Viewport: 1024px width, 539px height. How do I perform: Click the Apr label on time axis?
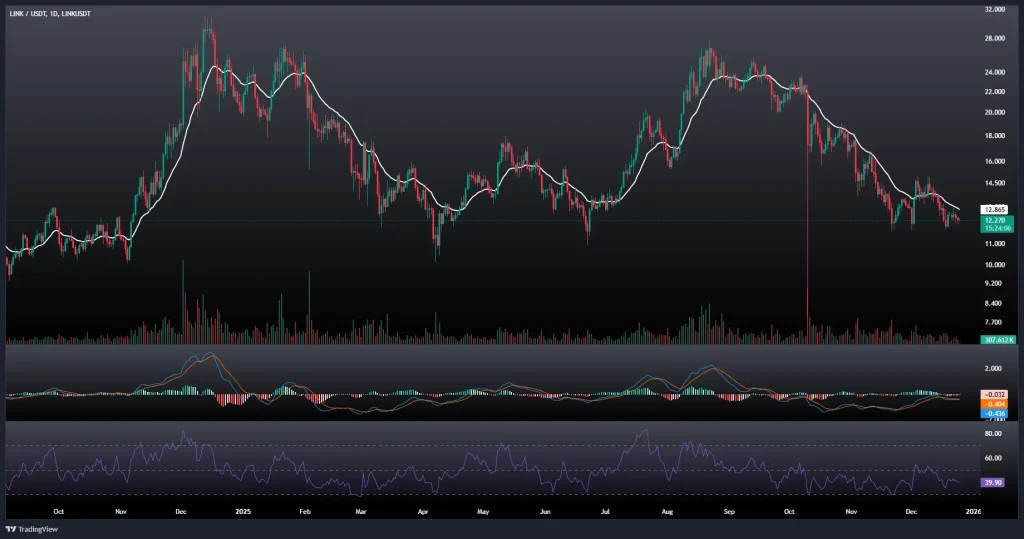[x=422, y=509]
